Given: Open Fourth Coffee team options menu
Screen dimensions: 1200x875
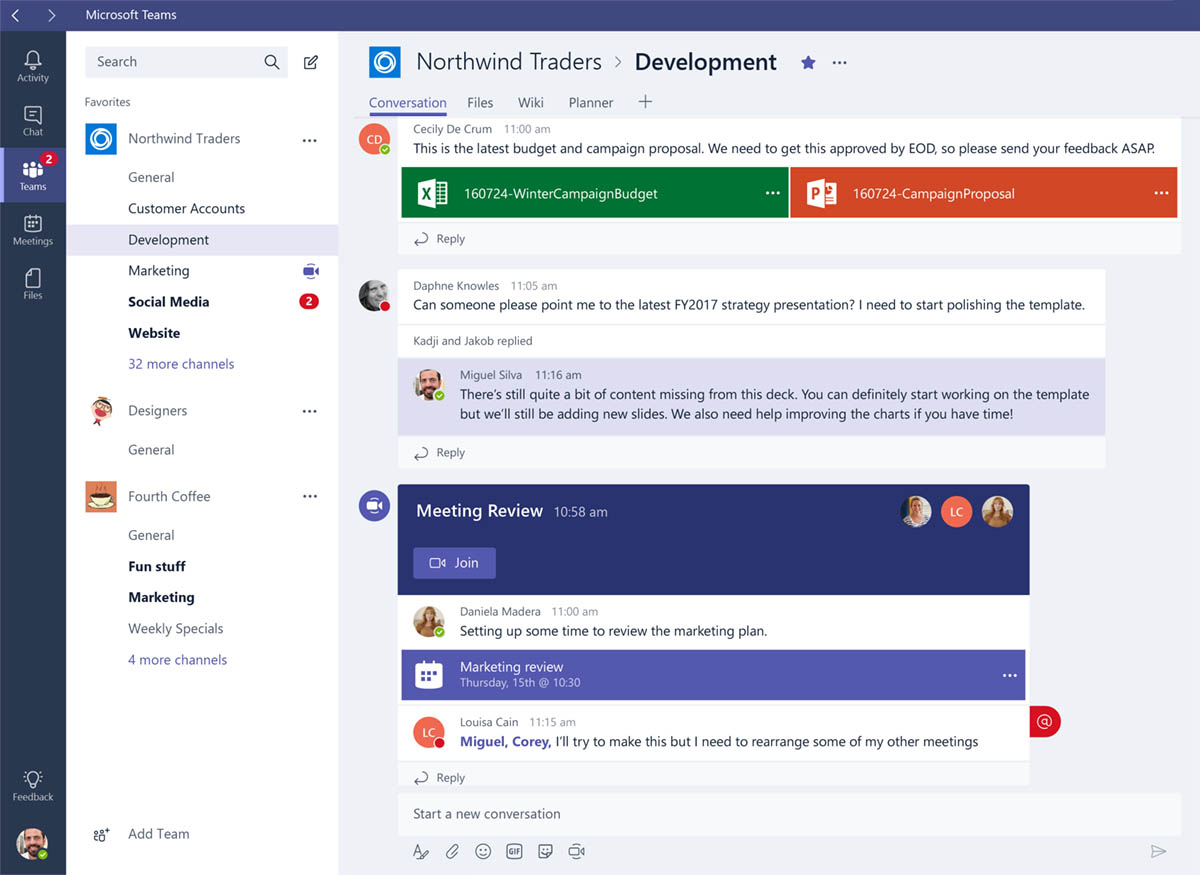Looking at the screenshot, I should [310, 496].
